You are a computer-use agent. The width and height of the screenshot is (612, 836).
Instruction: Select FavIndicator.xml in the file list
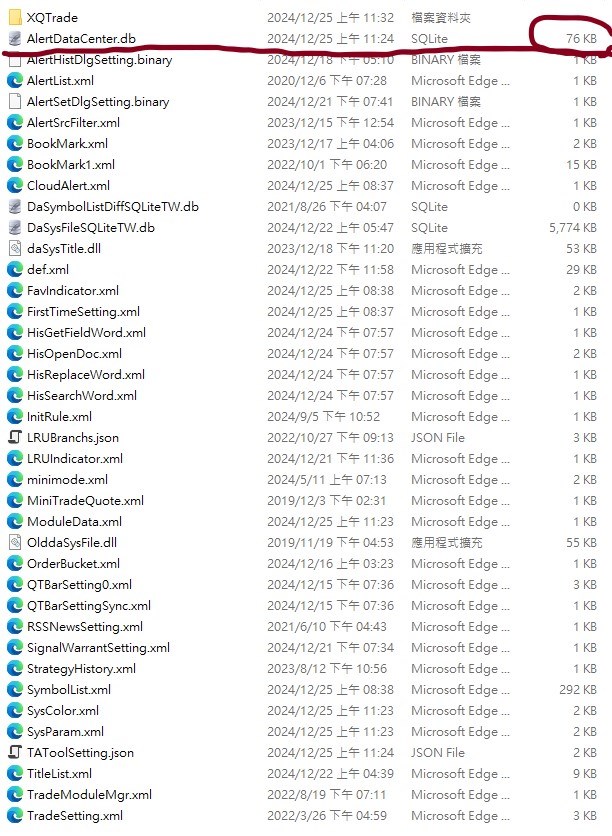pyautogui.click(x=73, y=291)
